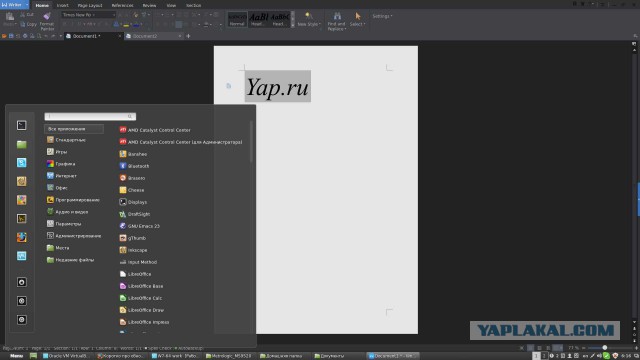Select the Параметры category

point(64,224)
